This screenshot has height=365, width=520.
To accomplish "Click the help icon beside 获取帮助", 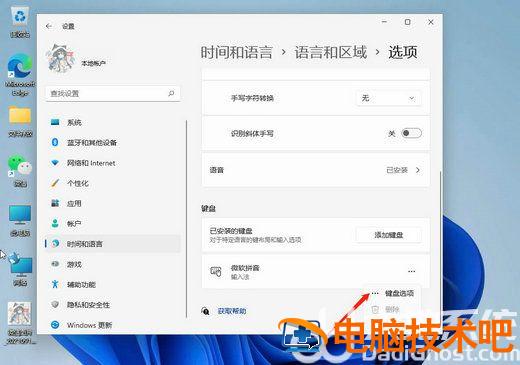I will point(205,311).
